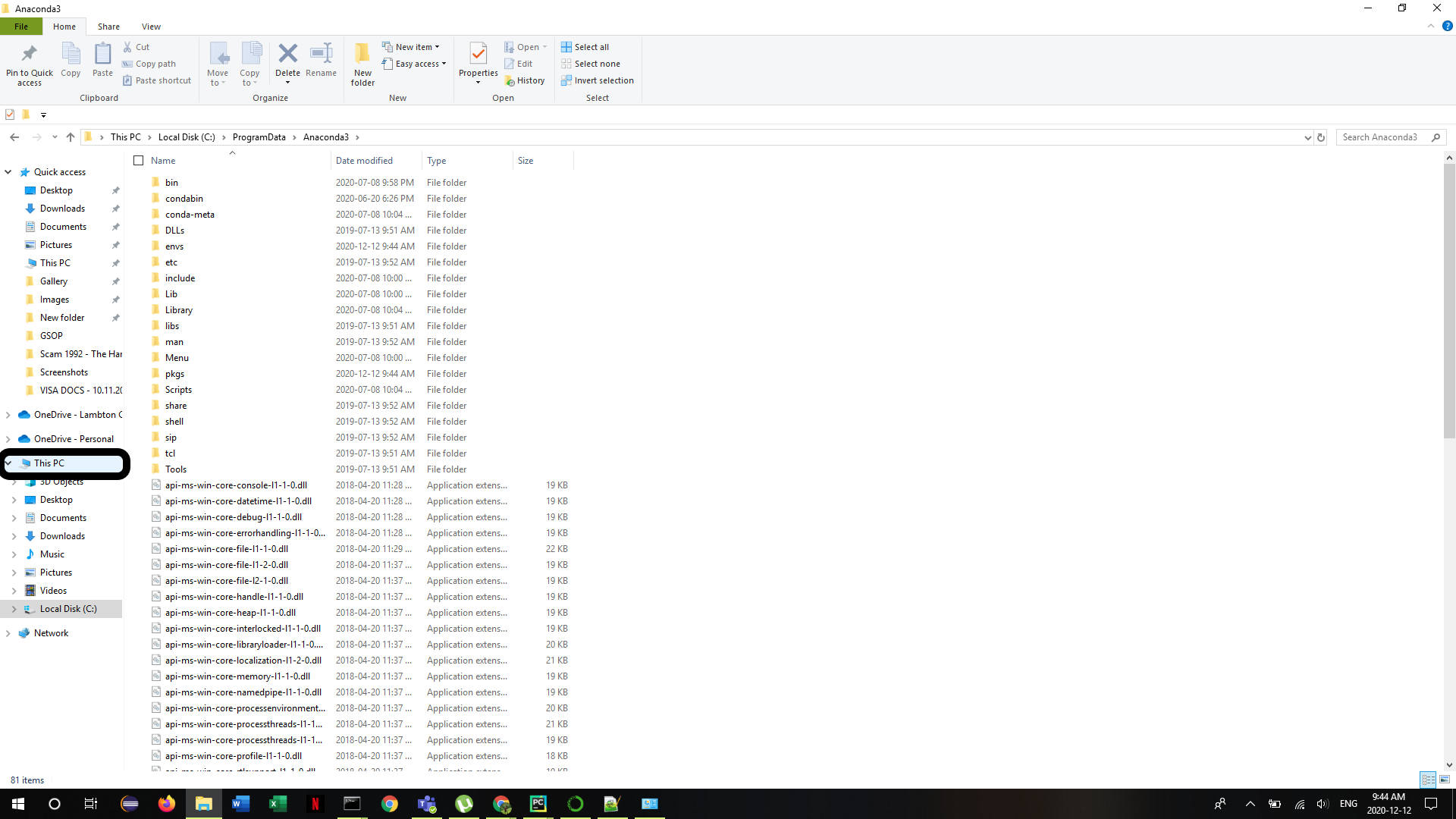Image resolution: width=1456 pixels, height=819 pixels.
Task: Open Firefox from the taskbar
Action: click(x=167, y=804)
